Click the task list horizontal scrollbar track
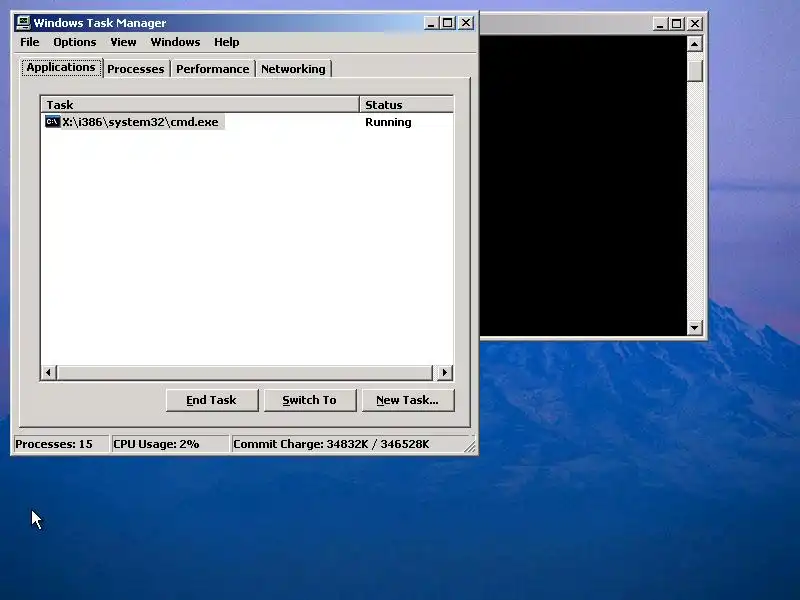 (x=245, y=372)
